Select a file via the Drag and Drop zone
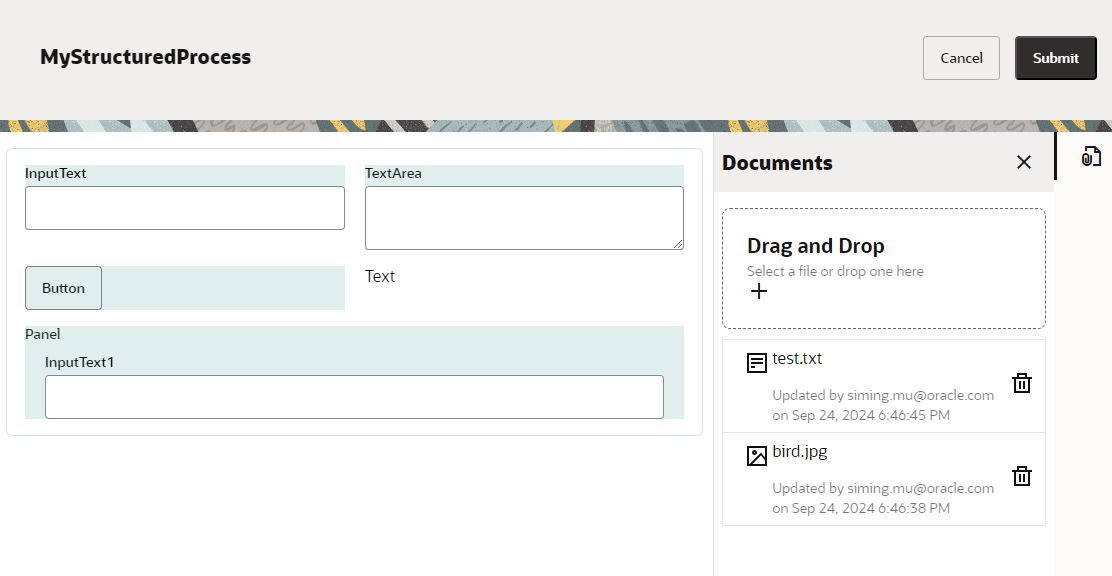 [883, 268]
